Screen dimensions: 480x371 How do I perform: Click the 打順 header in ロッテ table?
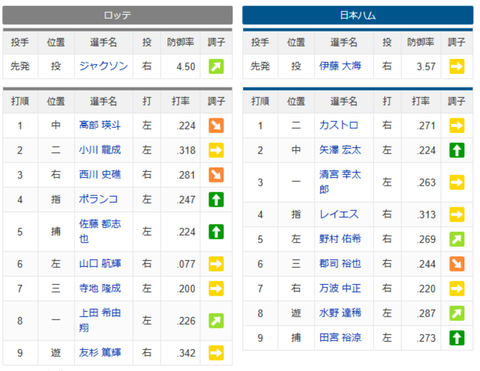[20, 101]
